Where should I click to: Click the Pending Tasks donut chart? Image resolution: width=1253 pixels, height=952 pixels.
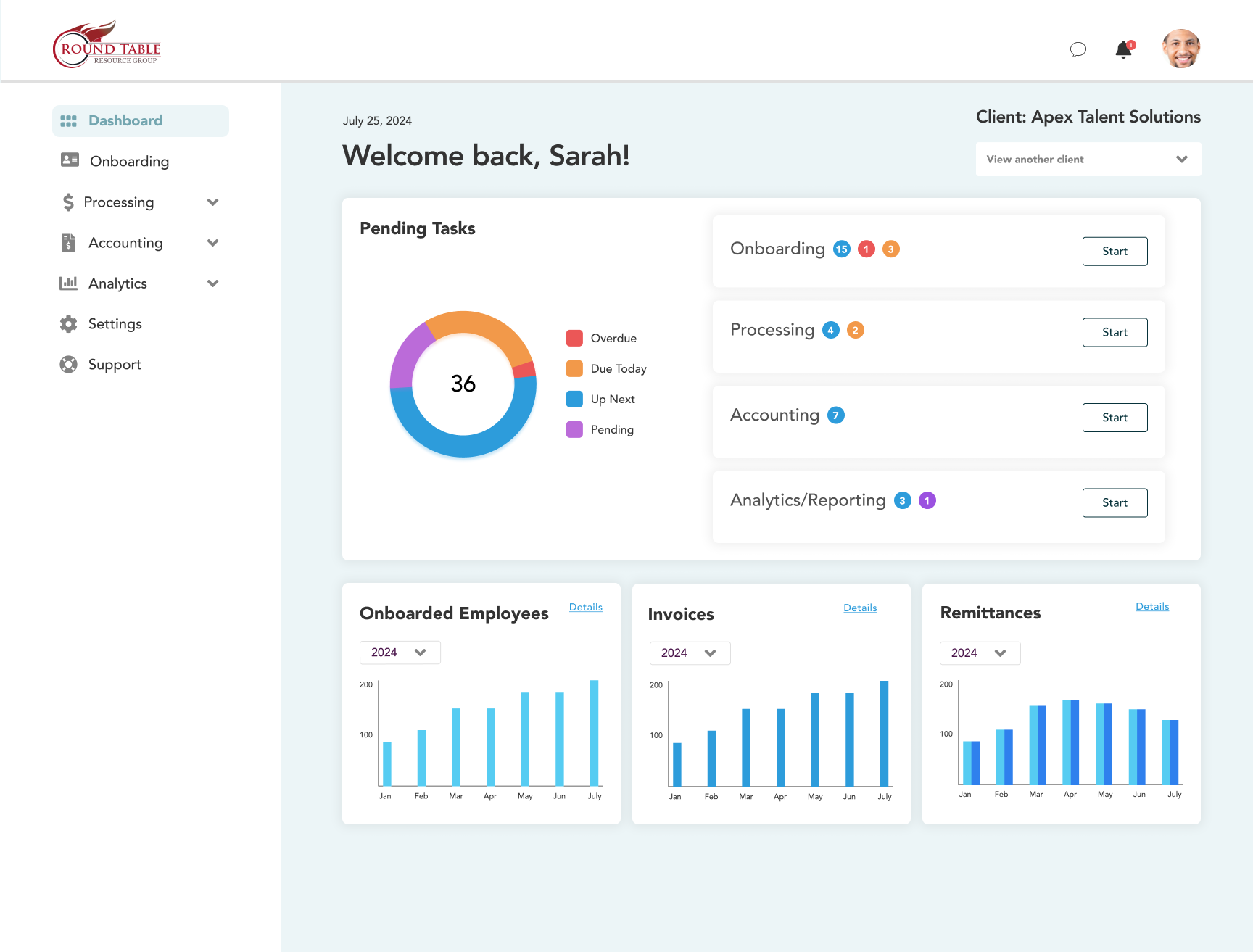[463, 384]
